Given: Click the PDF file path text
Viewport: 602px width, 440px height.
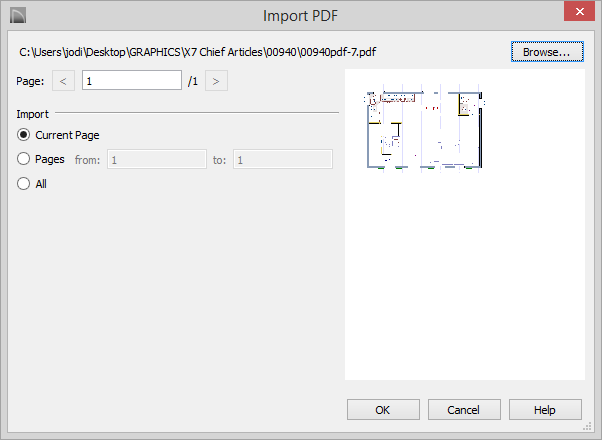Looking at the screenshot, I should tap(198, 52).
